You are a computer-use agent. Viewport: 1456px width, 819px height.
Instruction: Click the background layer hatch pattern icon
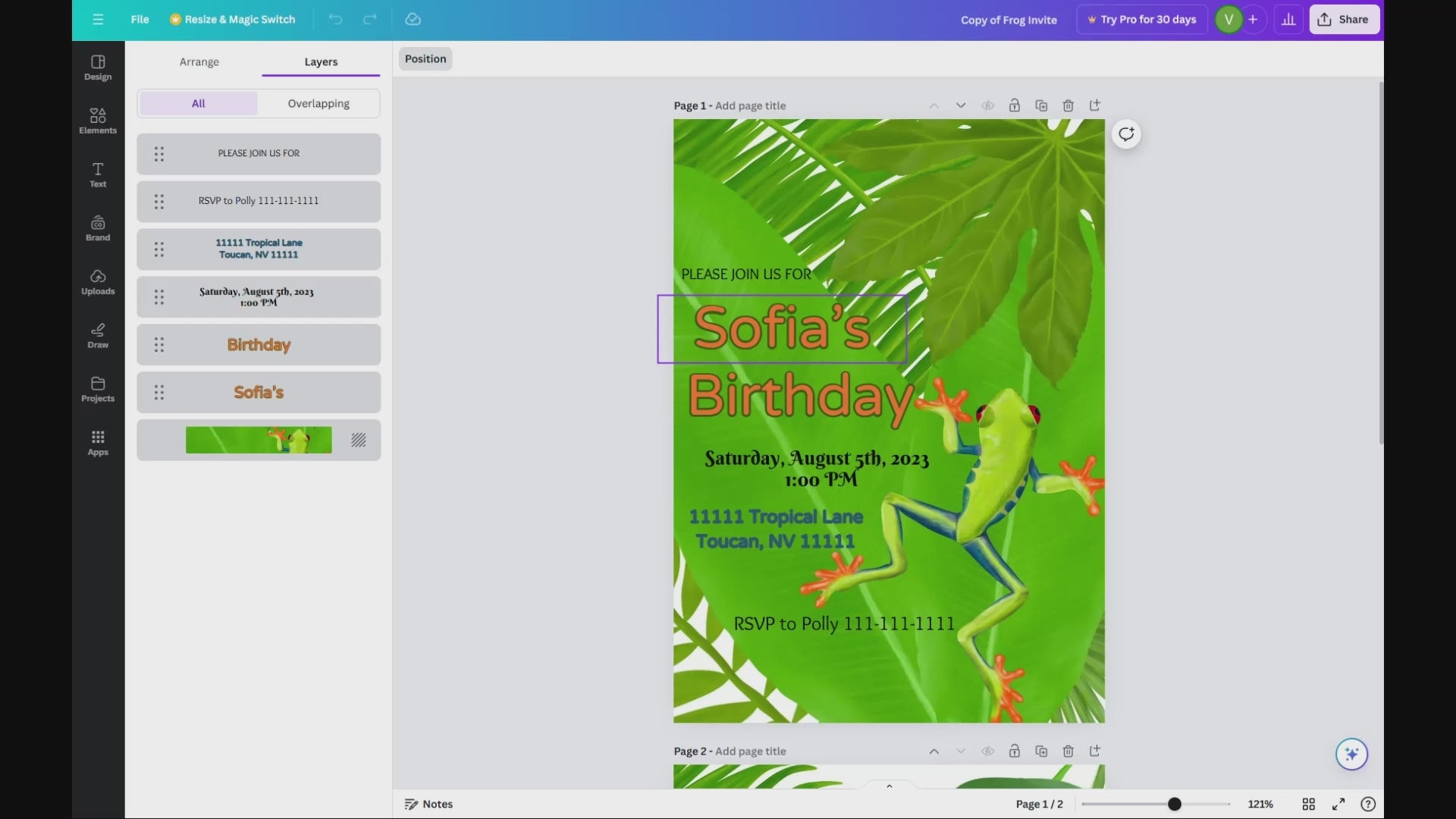(359, 440)
